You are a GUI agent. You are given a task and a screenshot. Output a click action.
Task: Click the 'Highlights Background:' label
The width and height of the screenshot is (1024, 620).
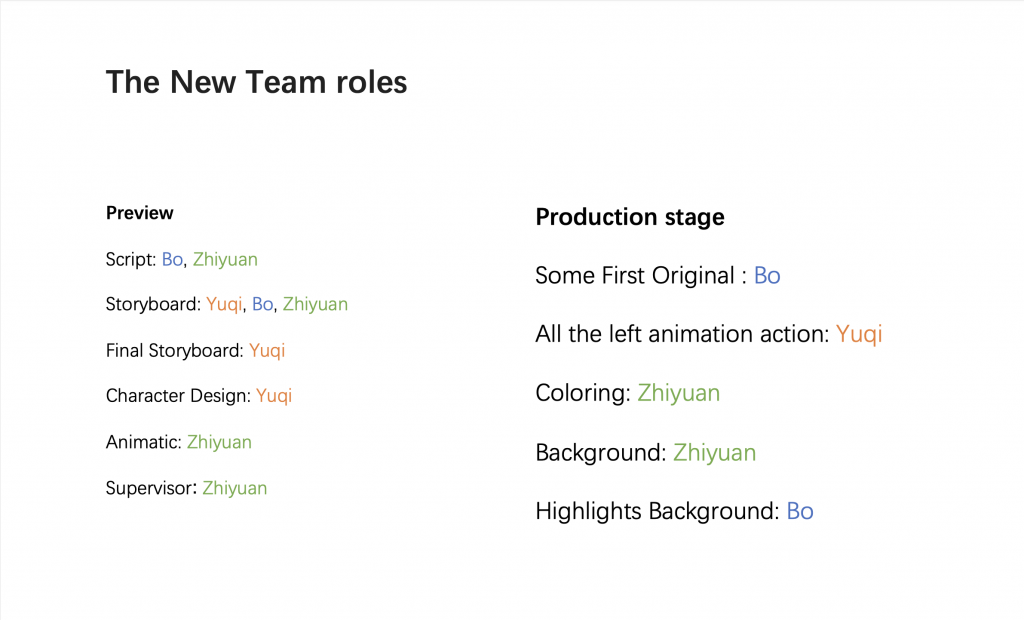[658, 512]
